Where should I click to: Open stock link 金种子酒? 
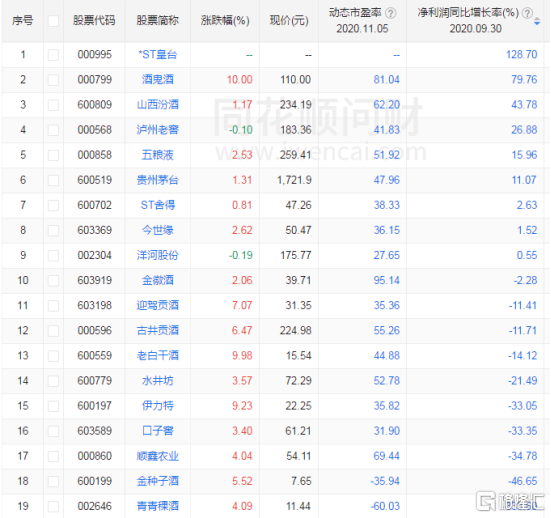pos(157,481)
